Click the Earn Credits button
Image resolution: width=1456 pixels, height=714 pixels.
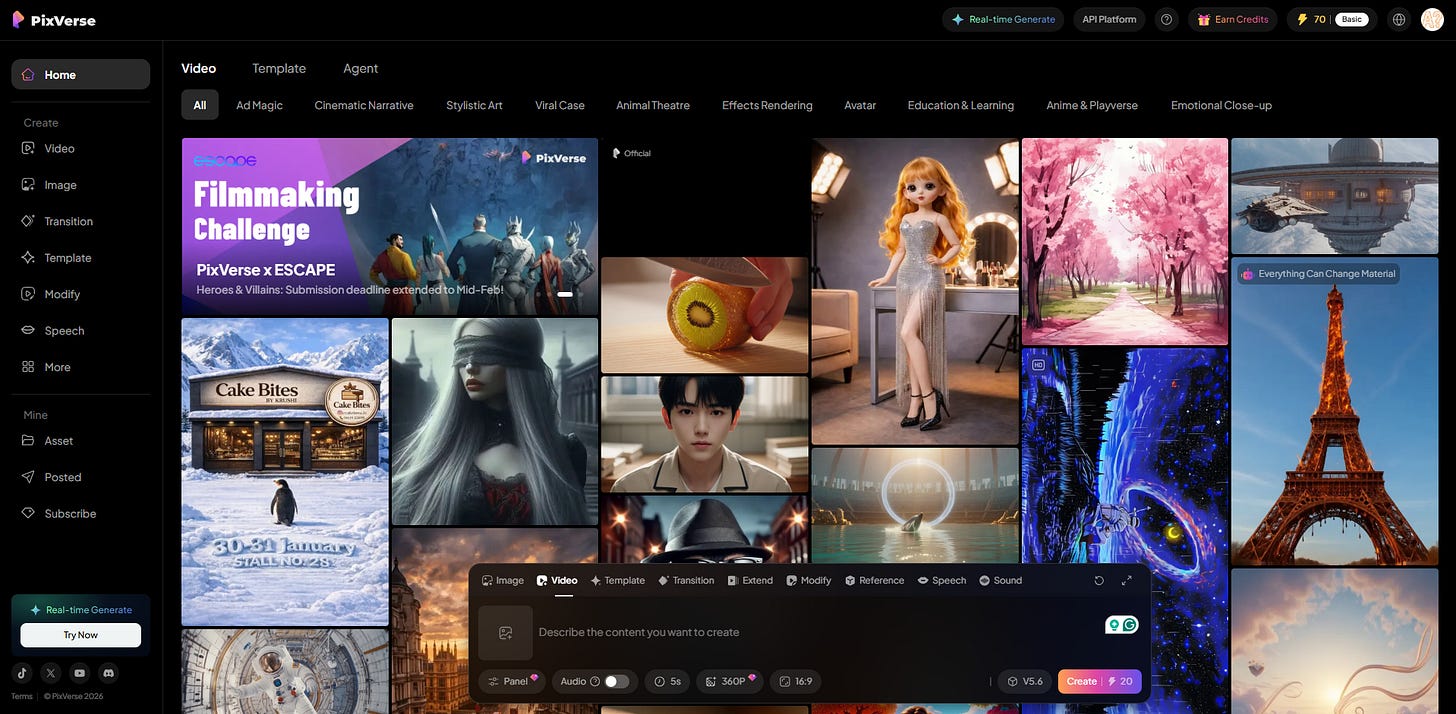coord(1233,18)
